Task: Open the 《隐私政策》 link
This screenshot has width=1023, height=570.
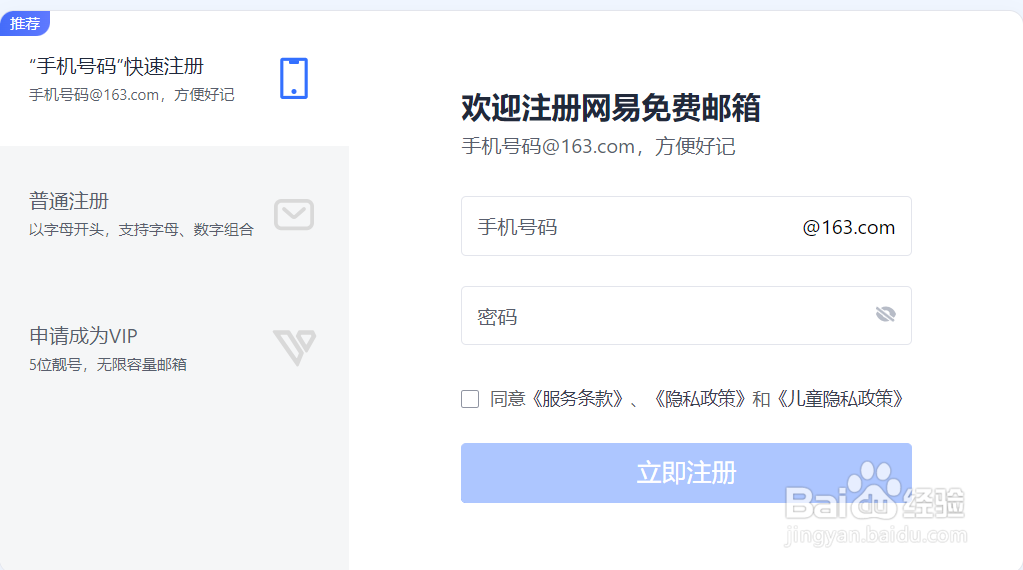Action: click(699, 398)
